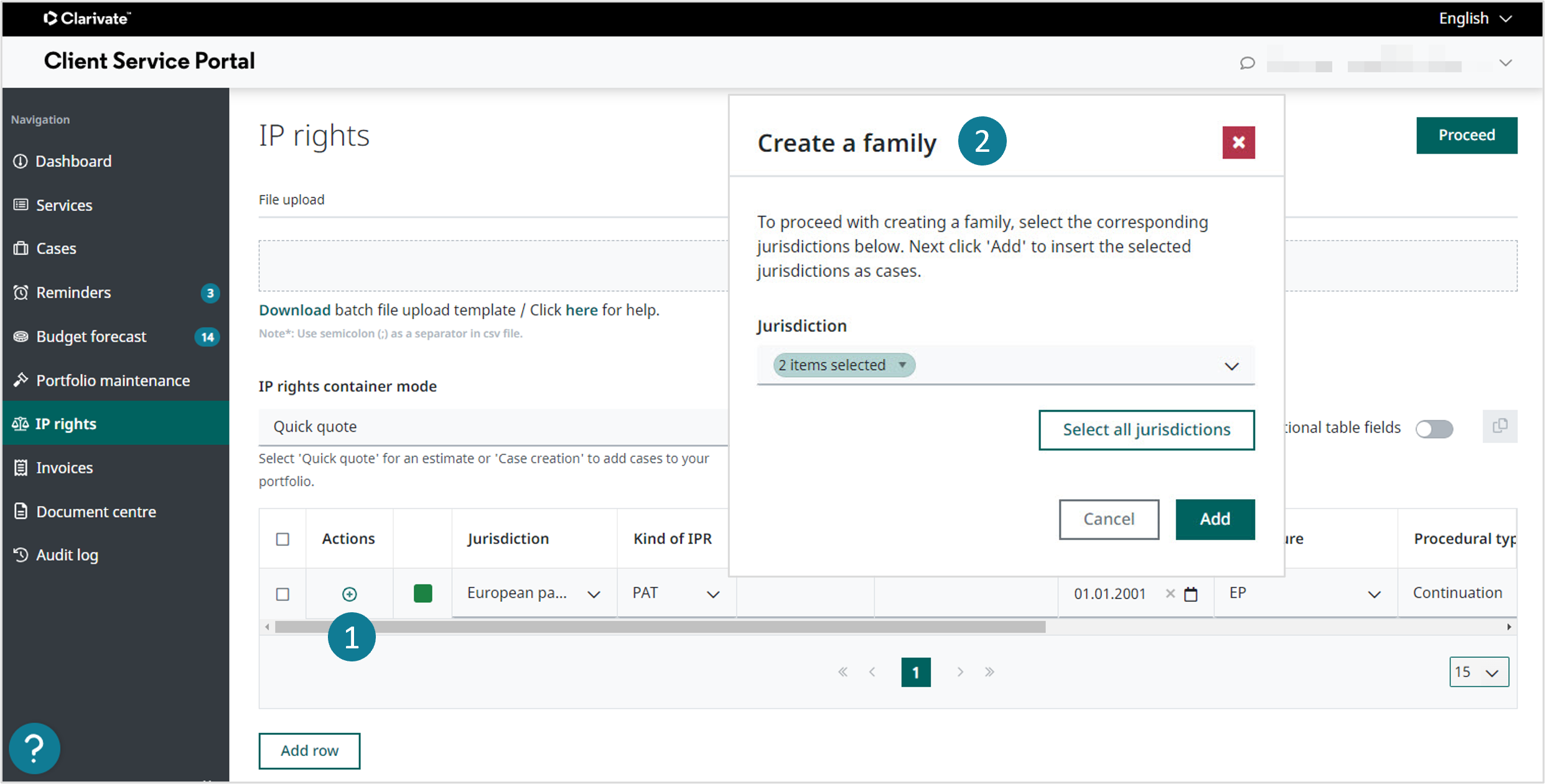The height and width of the screenshot is (784, 1545).
Task: Clear the 01.01.2001 date value
Action: pos(1170,594)
